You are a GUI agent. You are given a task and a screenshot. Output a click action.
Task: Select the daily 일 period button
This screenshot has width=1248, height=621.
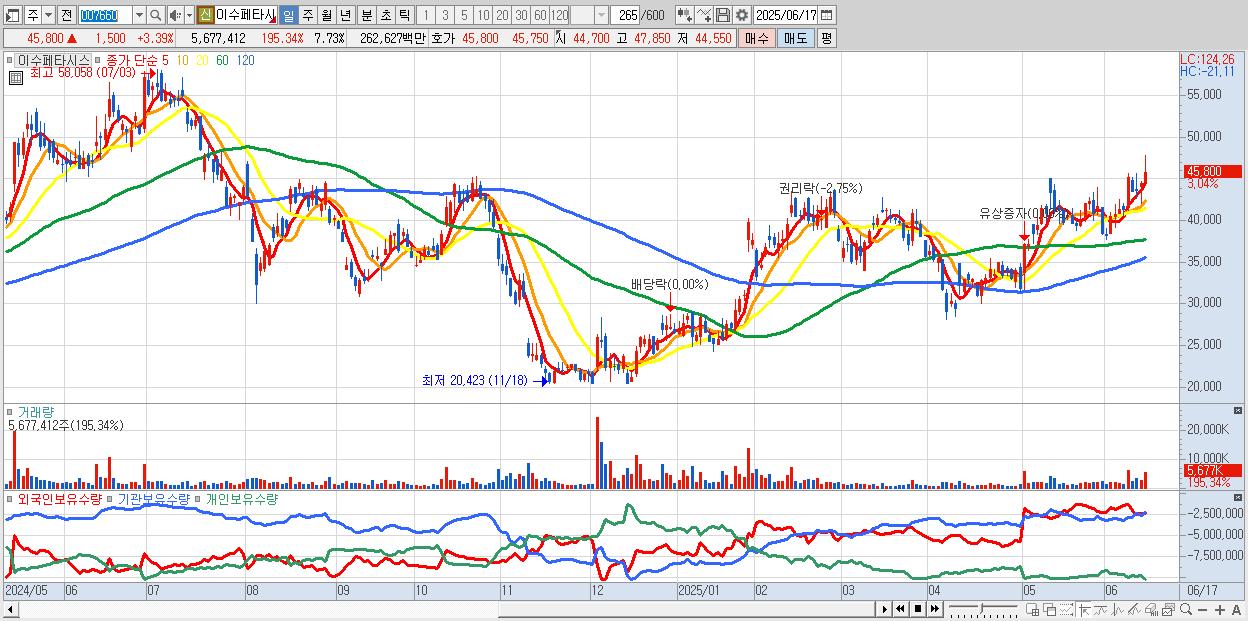[288, 15]
